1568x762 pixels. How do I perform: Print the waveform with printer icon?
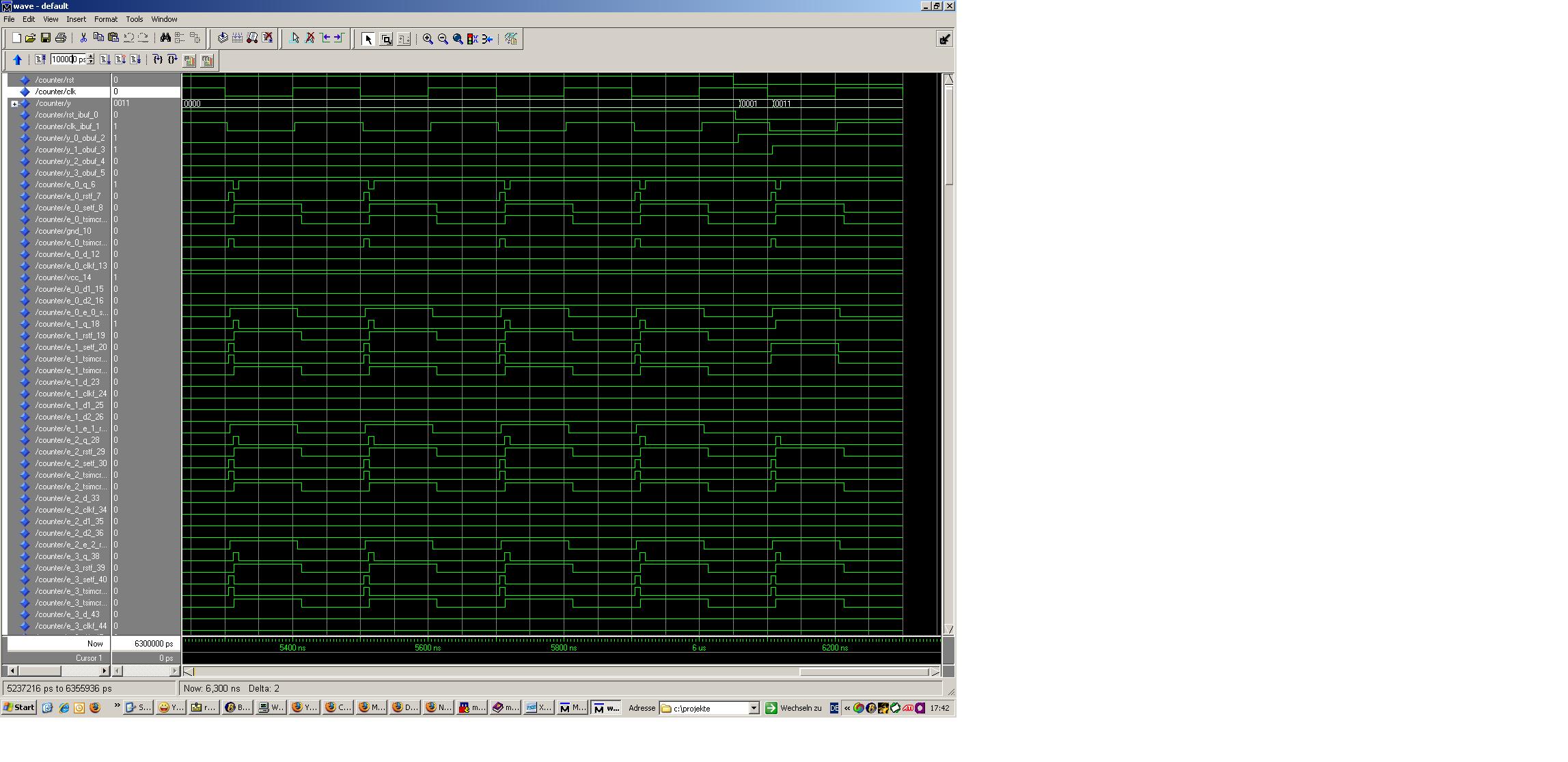tap(61, 38)
